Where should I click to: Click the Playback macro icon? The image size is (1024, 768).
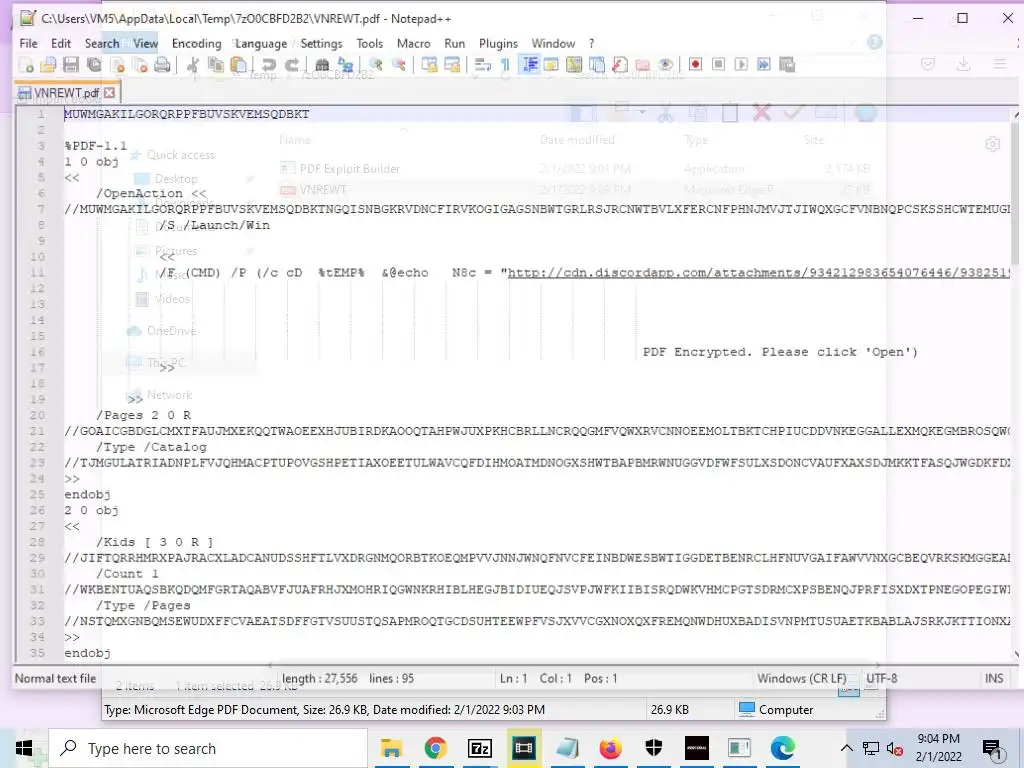741,65
